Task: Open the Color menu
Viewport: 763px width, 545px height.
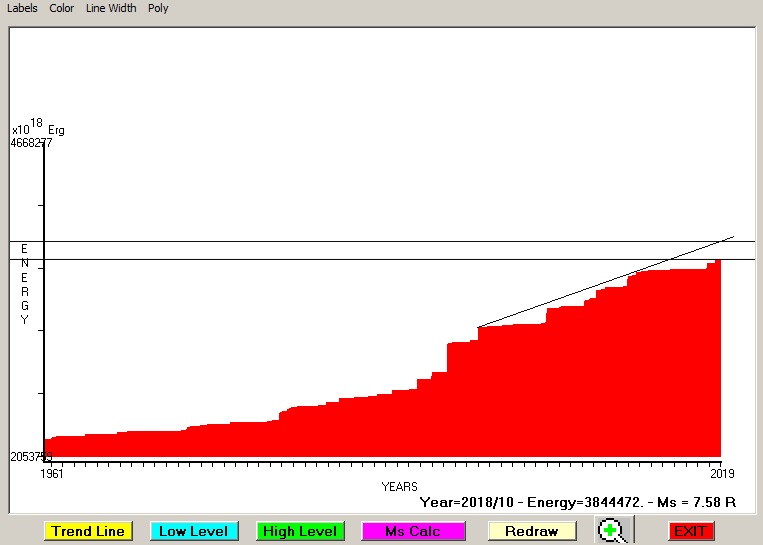Action: tap(62, 8)
